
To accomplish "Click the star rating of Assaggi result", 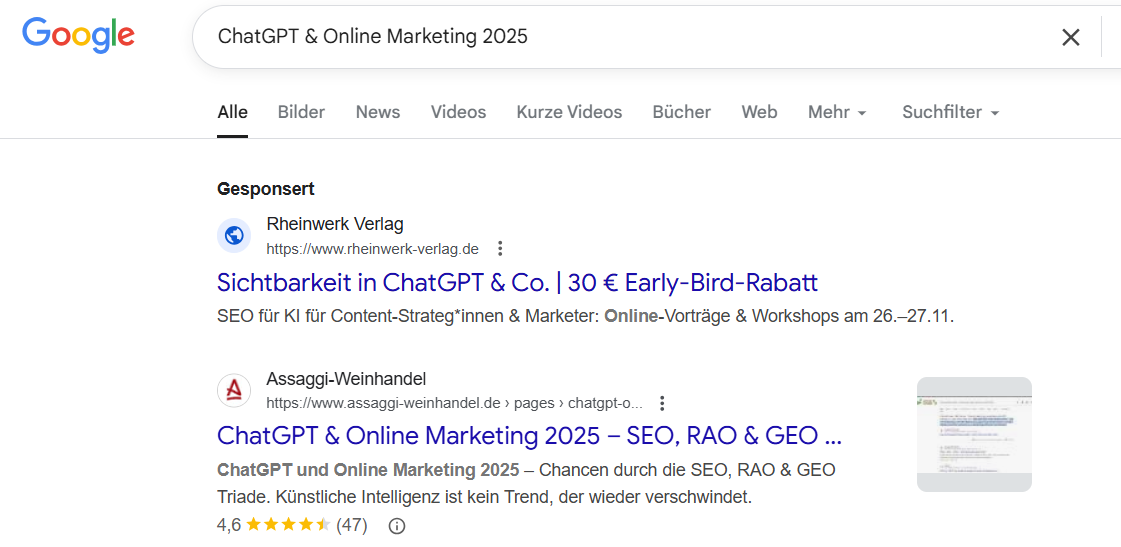I will click(288, 525).
